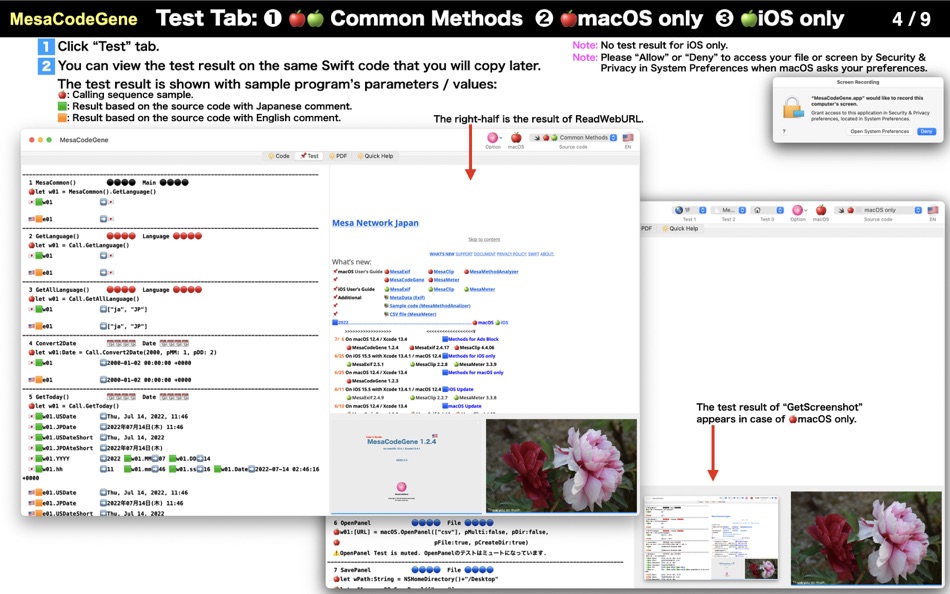Open the Test 2 dropdown, right window
Viewport: 950px width, 594px height.
729,210
